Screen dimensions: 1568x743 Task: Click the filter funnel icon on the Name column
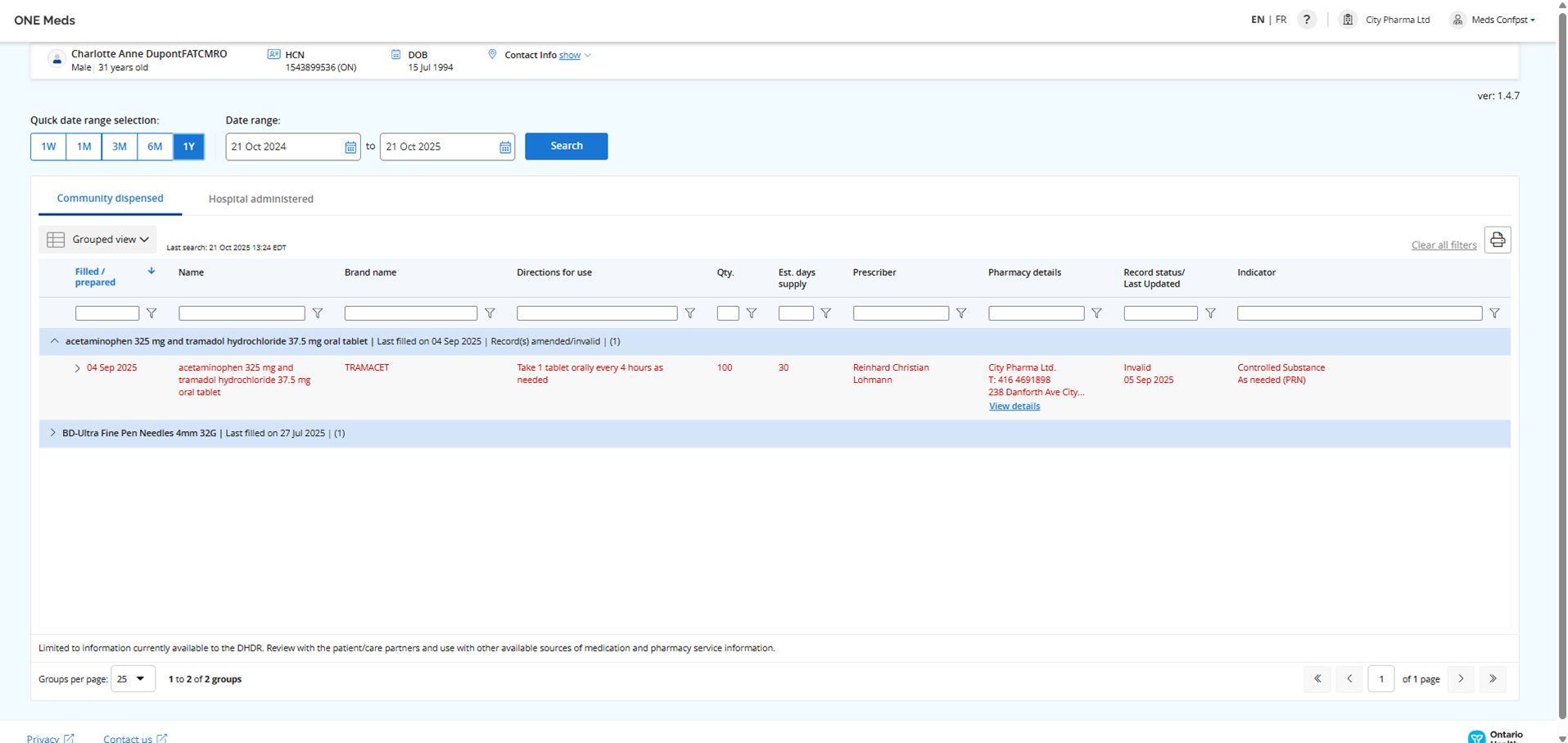point(318,313)
